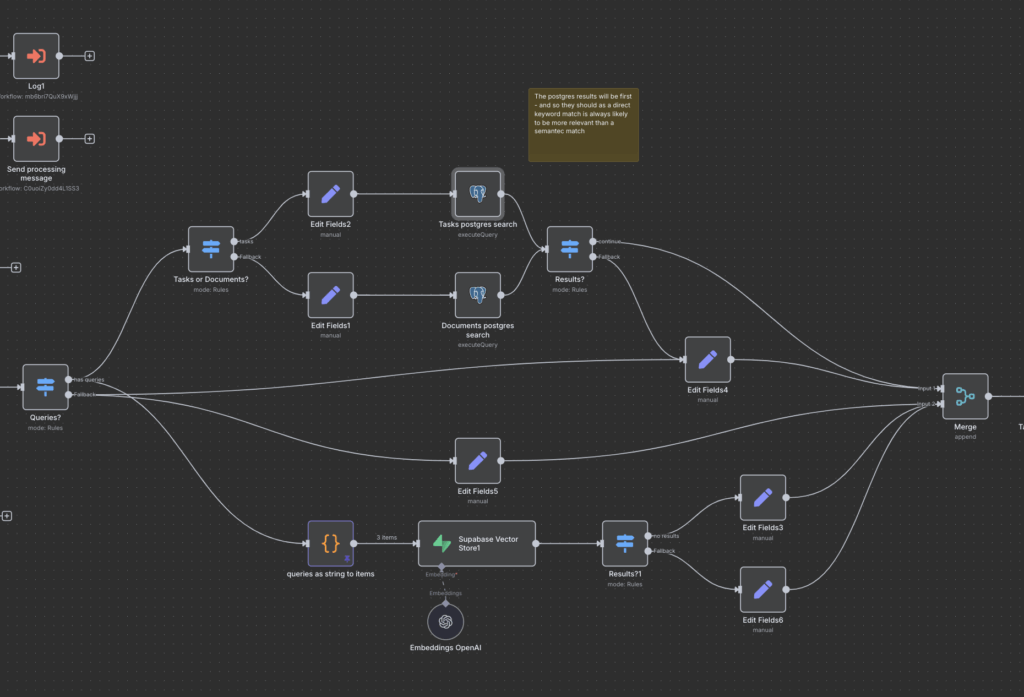Open the Edit Fields6 node

pos(763,589)
